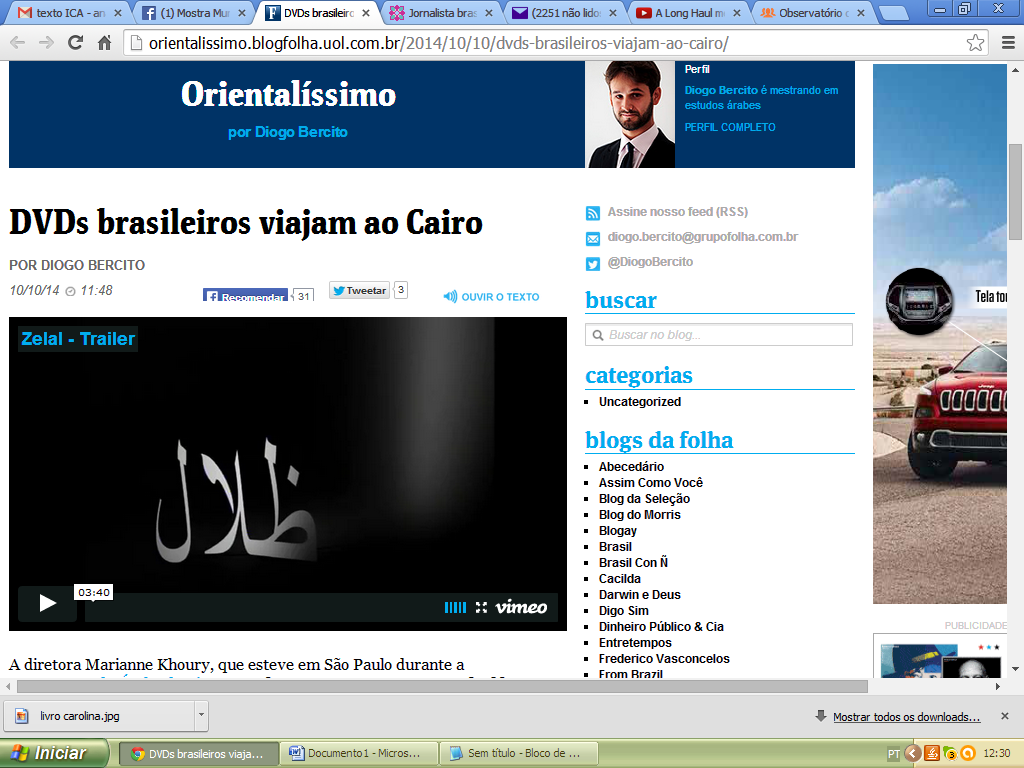Seek in the Vimeo video progress bar
The height and width of the screenshot is (768, 1024).
261,607
